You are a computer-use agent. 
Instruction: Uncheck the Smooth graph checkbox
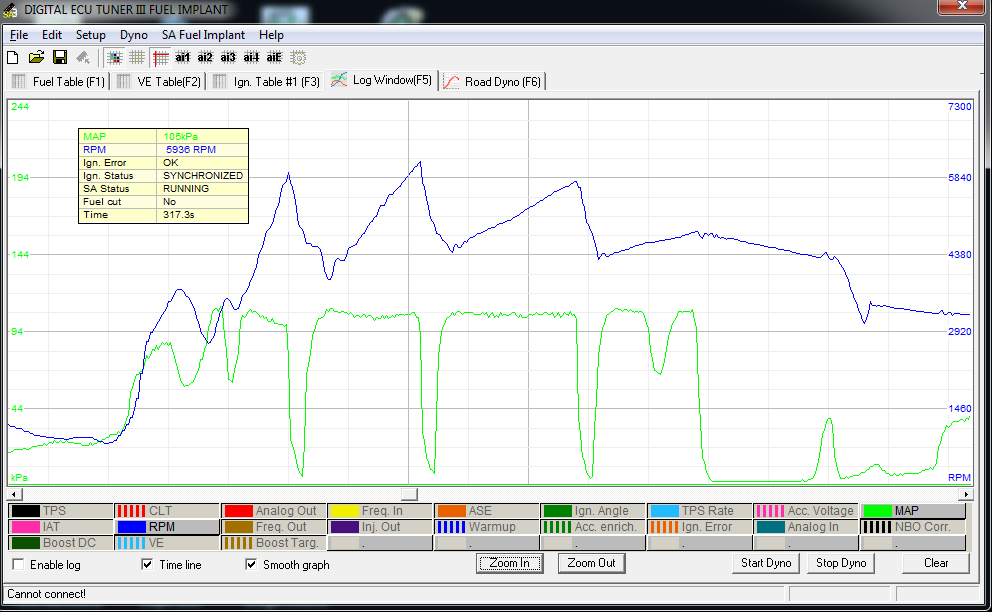coord(251,564)
